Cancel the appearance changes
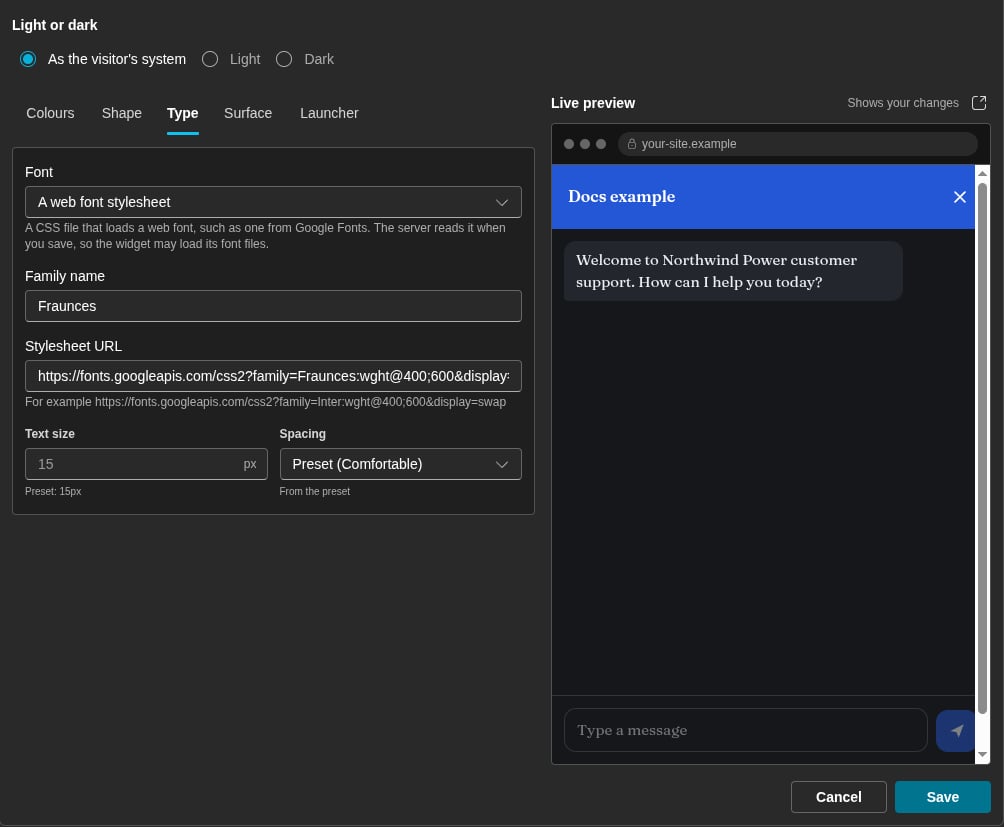Viewport: 1004px width, 827px height. 838,797
